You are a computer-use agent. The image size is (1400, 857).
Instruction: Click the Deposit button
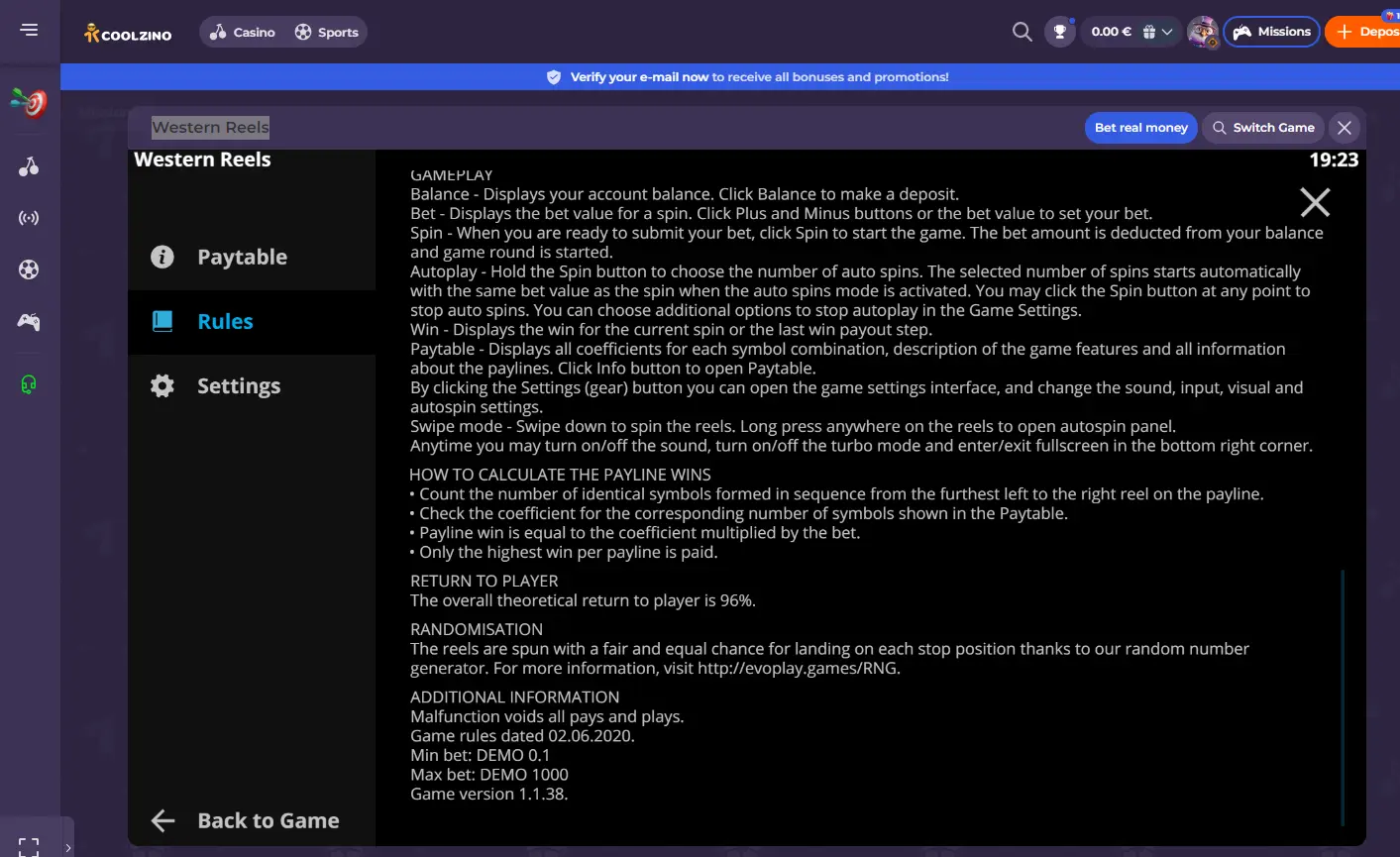(1363, 32)
